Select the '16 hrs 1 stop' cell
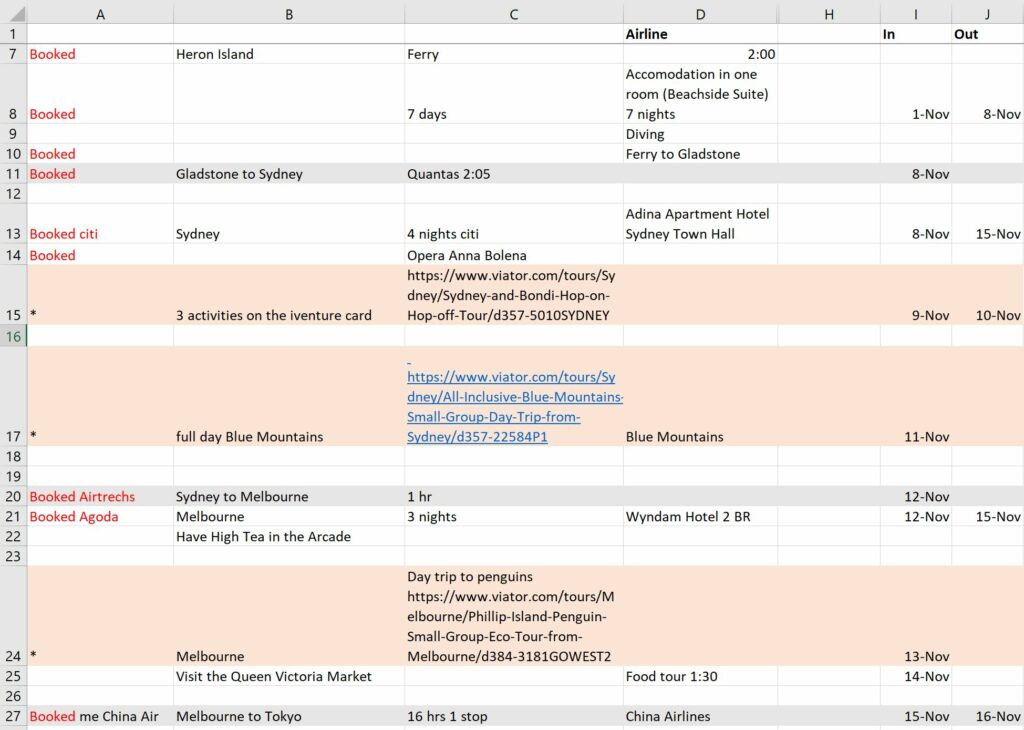The height and width of the screenshot is (730, 1024). coord(513,716)
